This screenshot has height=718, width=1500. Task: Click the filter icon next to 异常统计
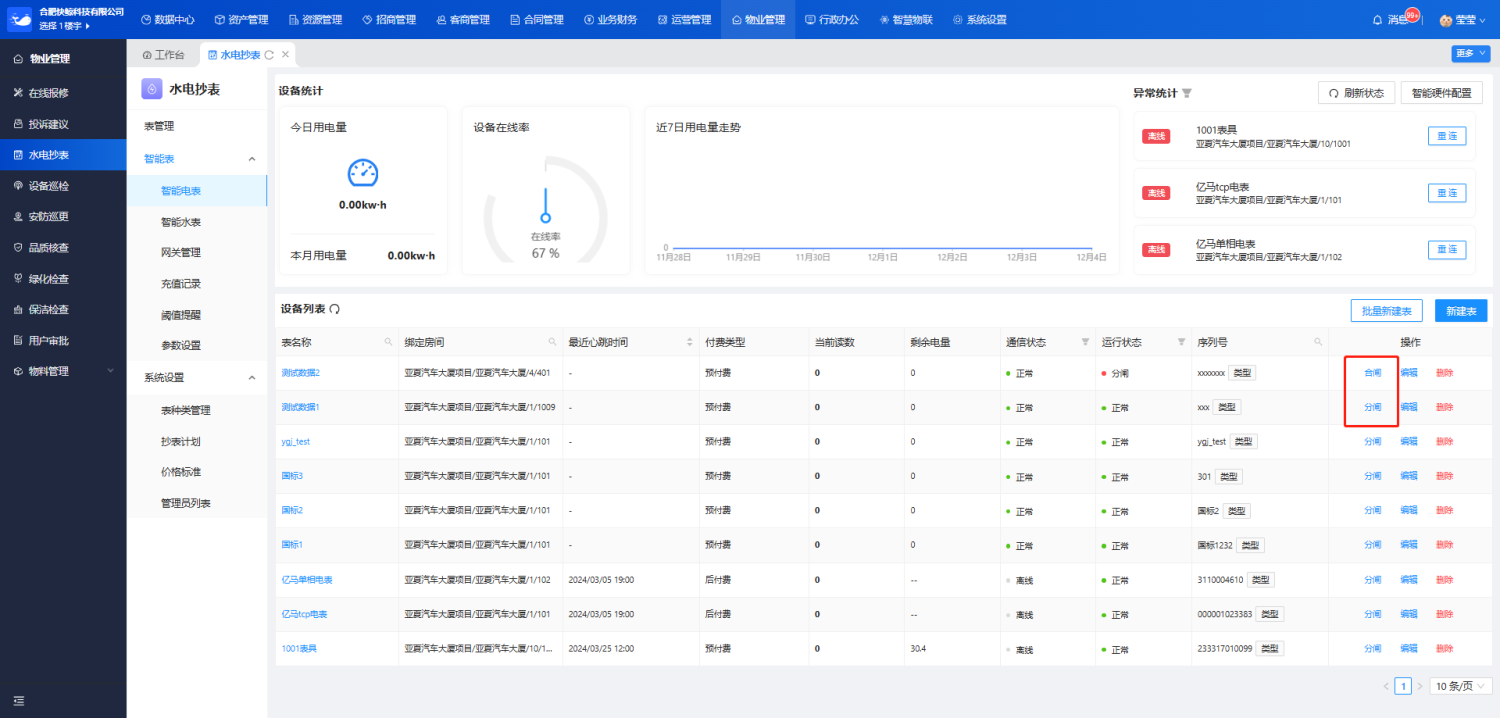[1187, 93]
